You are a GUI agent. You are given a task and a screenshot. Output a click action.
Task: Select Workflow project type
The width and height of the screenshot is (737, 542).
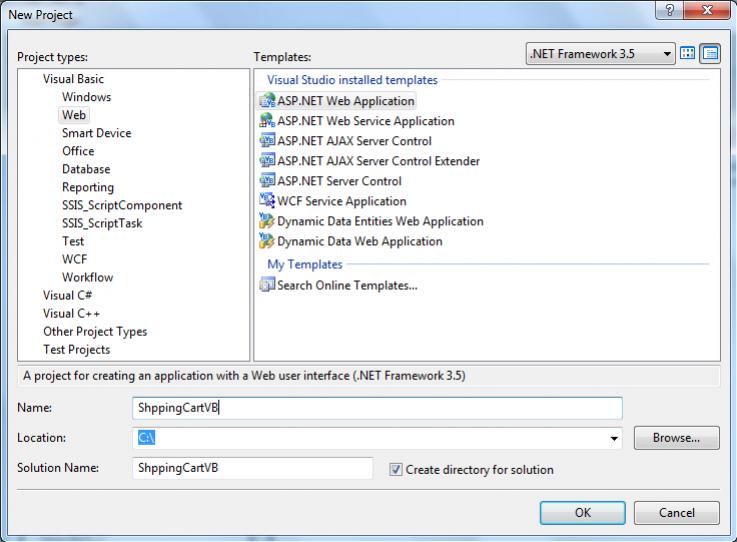pyautogui.click(x=87, y=277)
